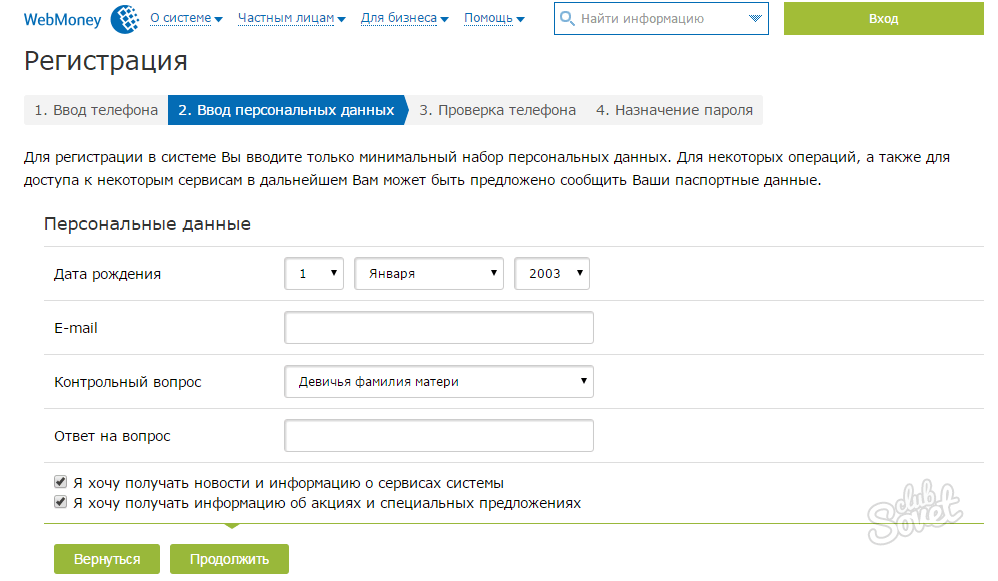Screen dimensions: 998x581
Task: Select step «3. Проверка телефона»
Action: (497, 110)
